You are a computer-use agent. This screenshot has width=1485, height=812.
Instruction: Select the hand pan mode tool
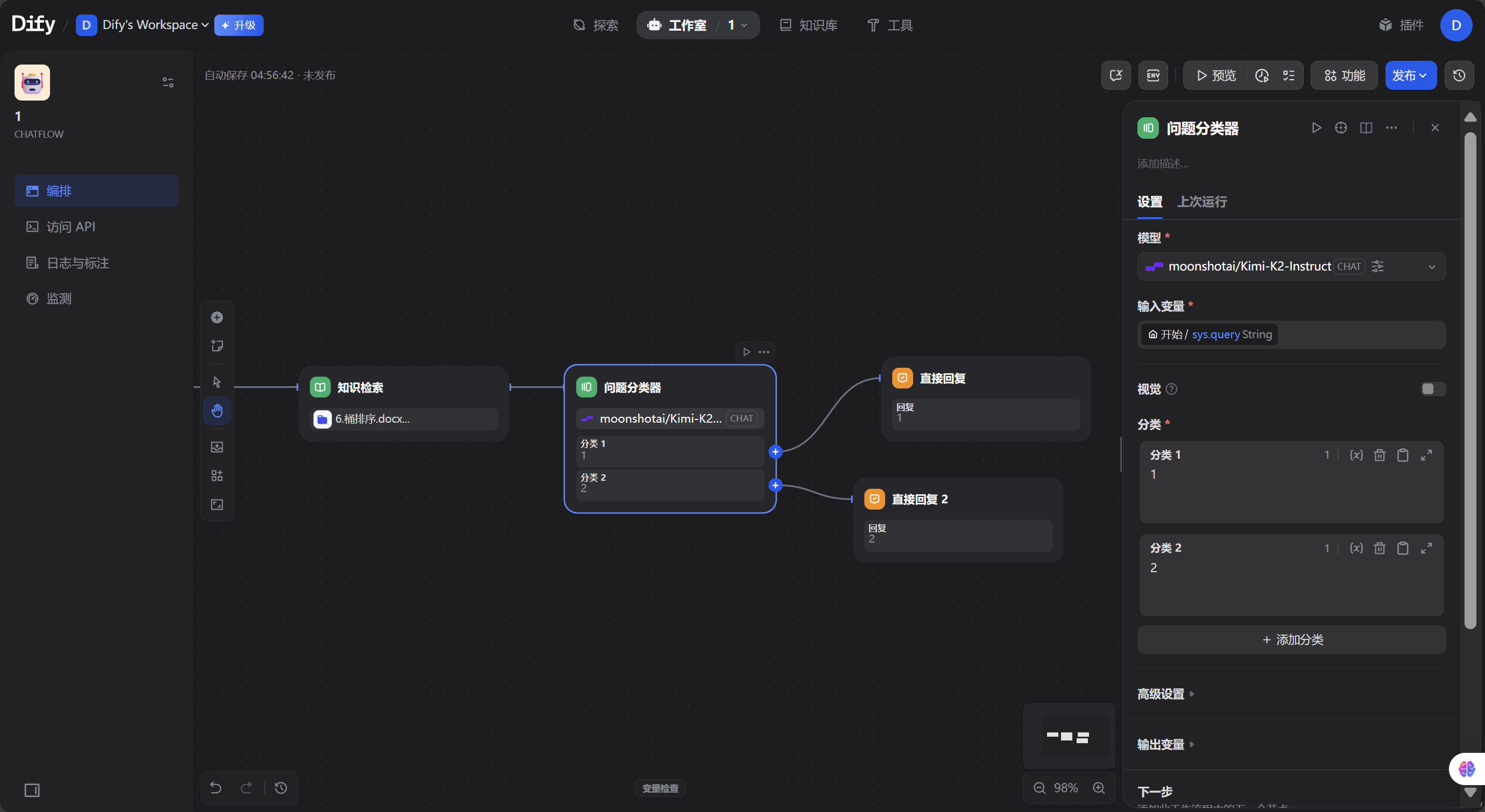coord(217,410)
